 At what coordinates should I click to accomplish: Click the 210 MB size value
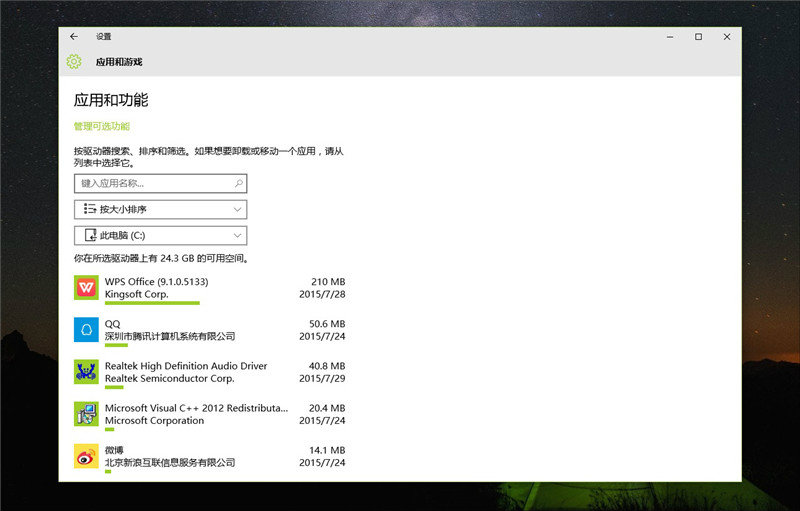click(x=328, y=282)
